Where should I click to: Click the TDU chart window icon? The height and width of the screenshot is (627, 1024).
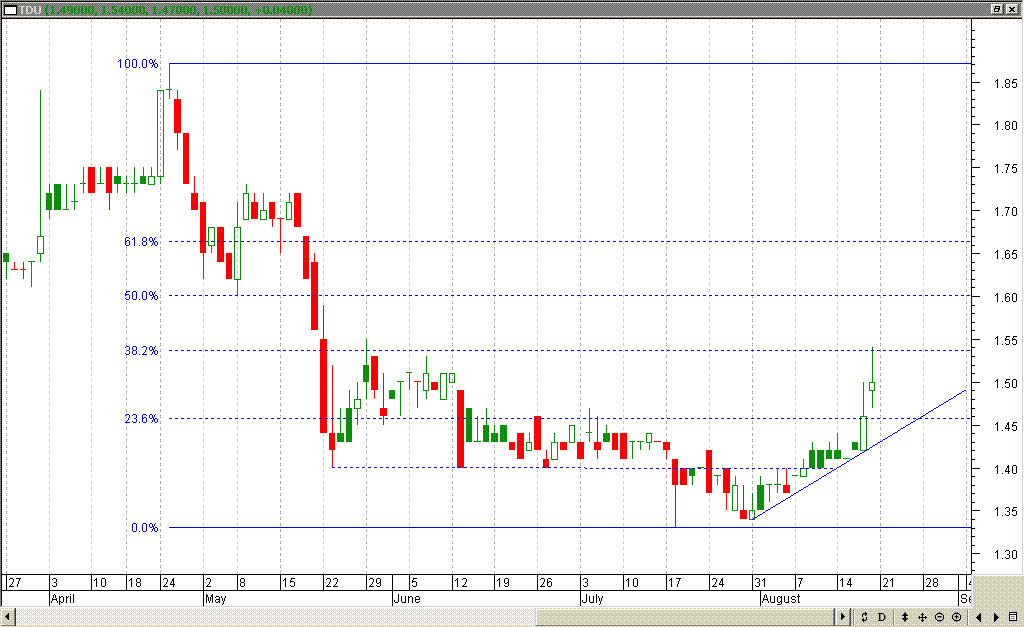10,10
